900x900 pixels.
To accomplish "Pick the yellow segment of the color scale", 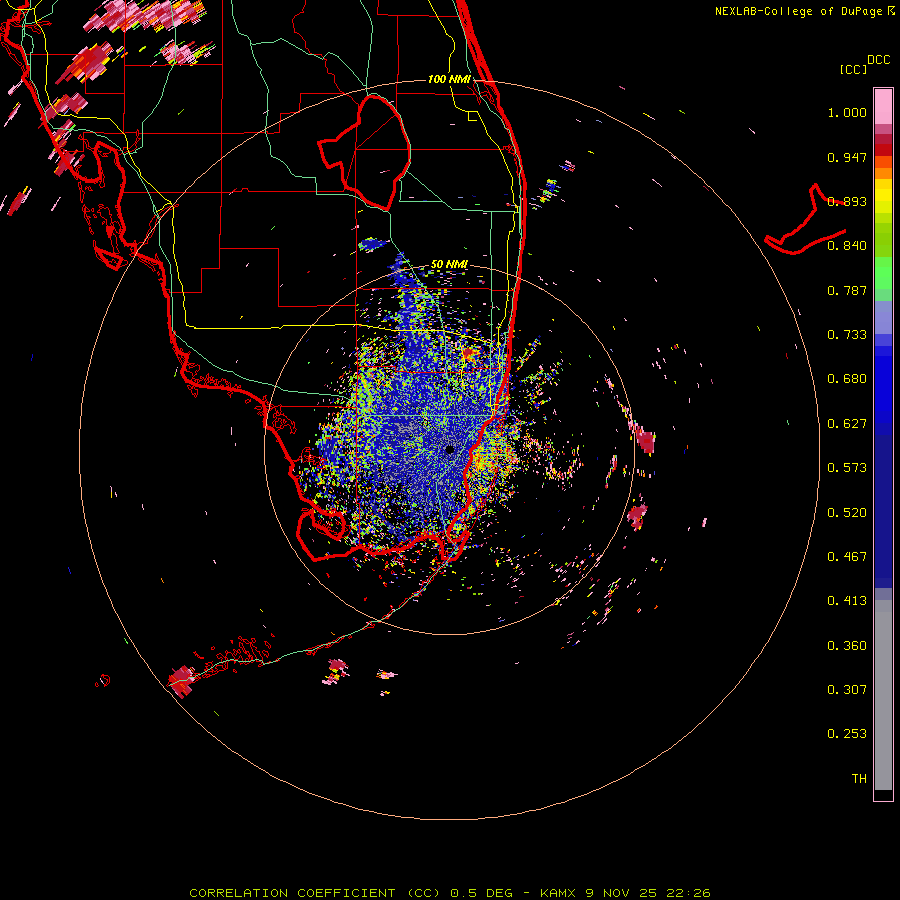I will coord(883,198).
